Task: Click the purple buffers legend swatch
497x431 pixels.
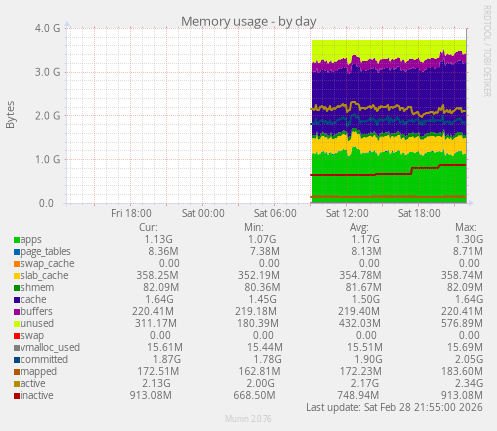Action: click(x=17, y=312)
